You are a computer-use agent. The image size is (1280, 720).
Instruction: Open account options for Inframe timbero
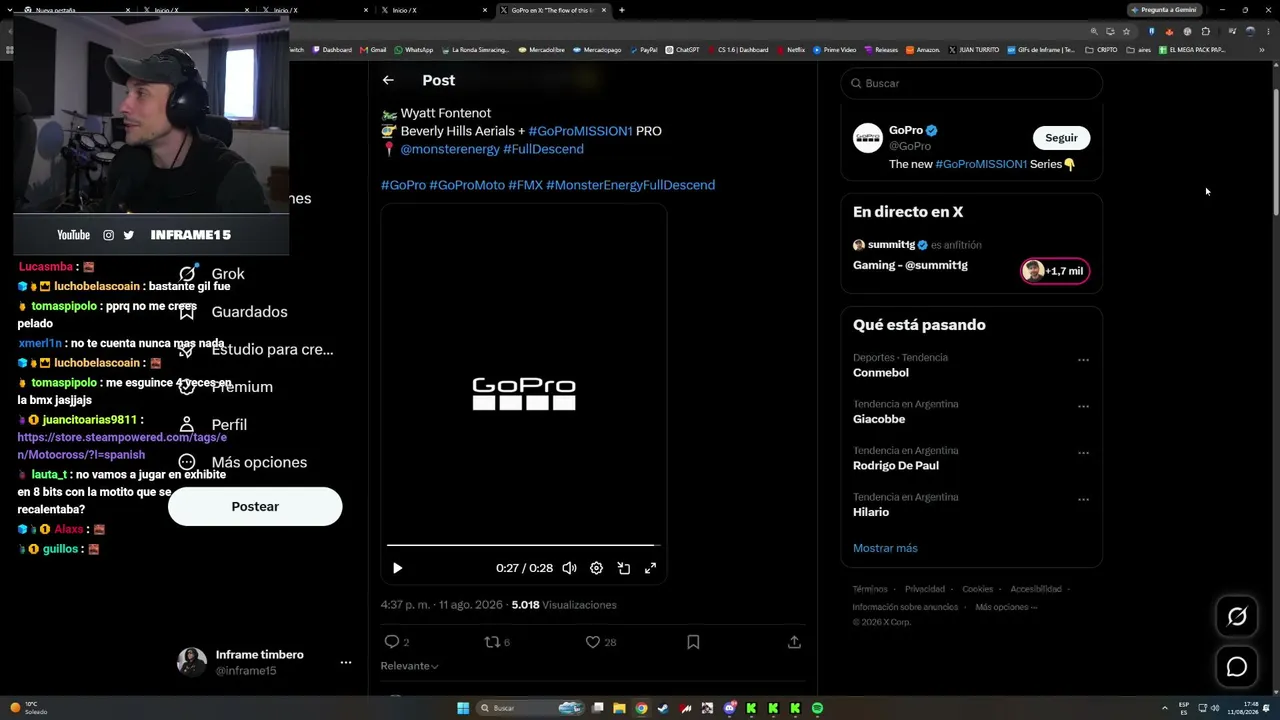click(345, 663)
